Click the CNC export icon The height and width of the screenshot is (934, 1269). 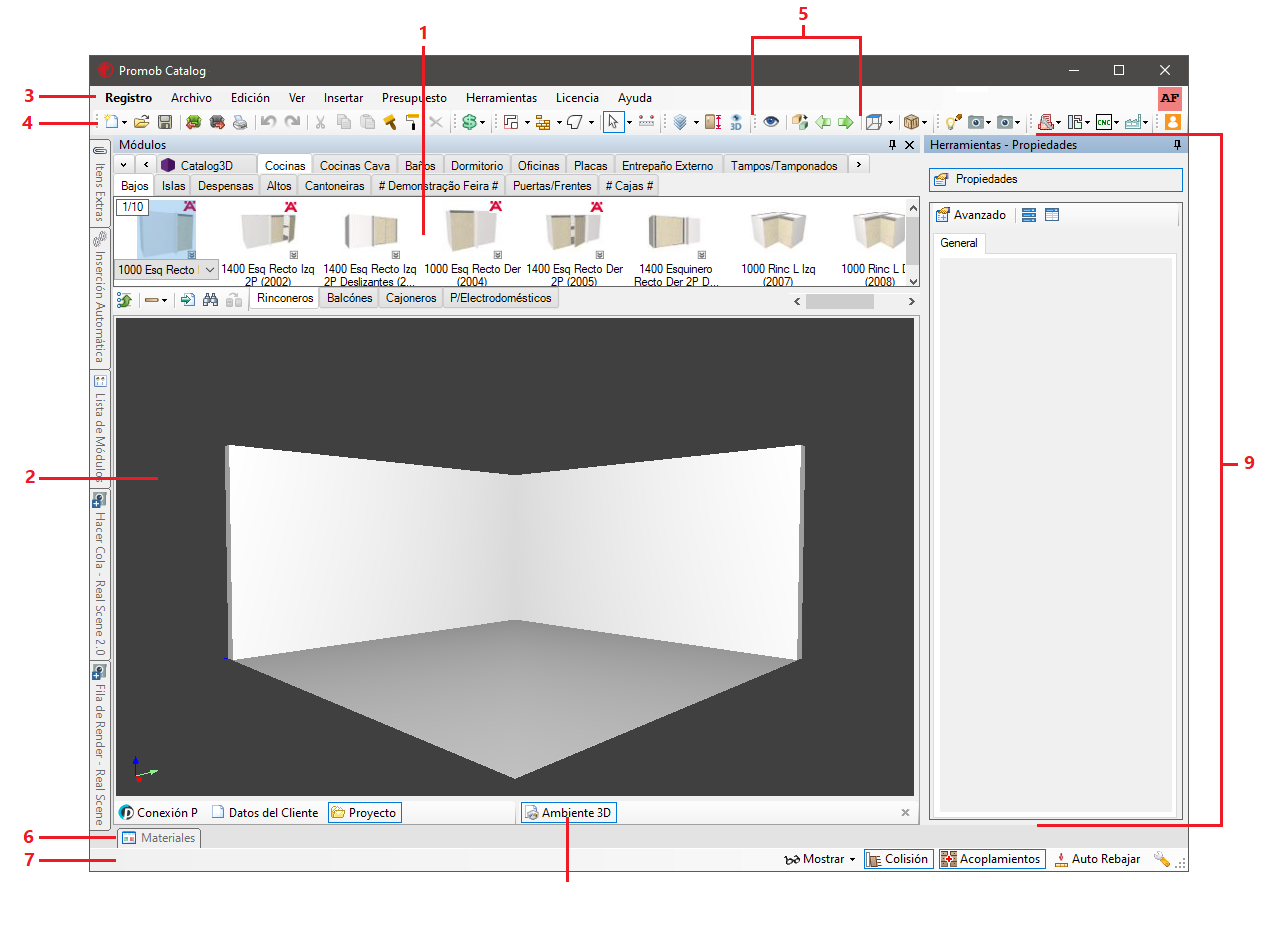[x=1104, y=122]
